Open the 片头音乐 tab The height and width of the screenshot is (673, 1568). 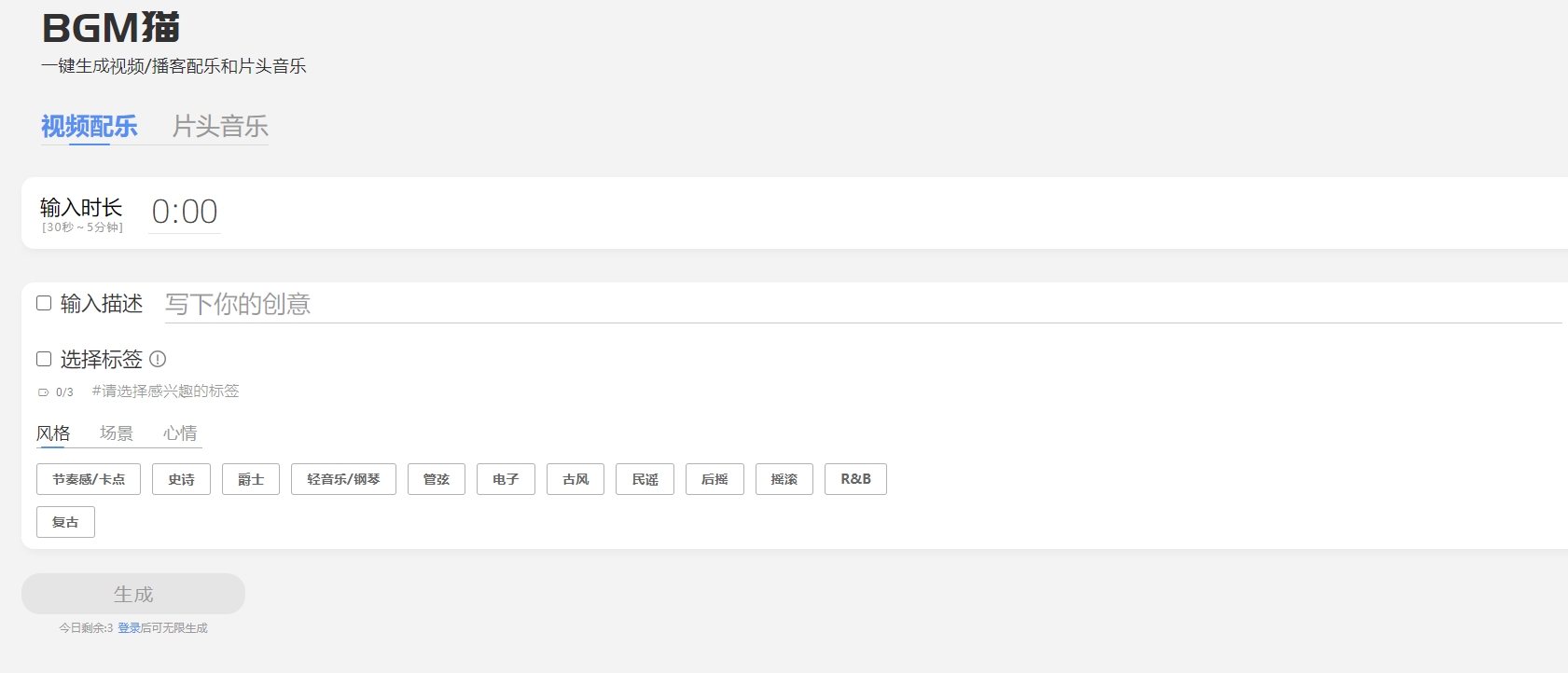220,126
